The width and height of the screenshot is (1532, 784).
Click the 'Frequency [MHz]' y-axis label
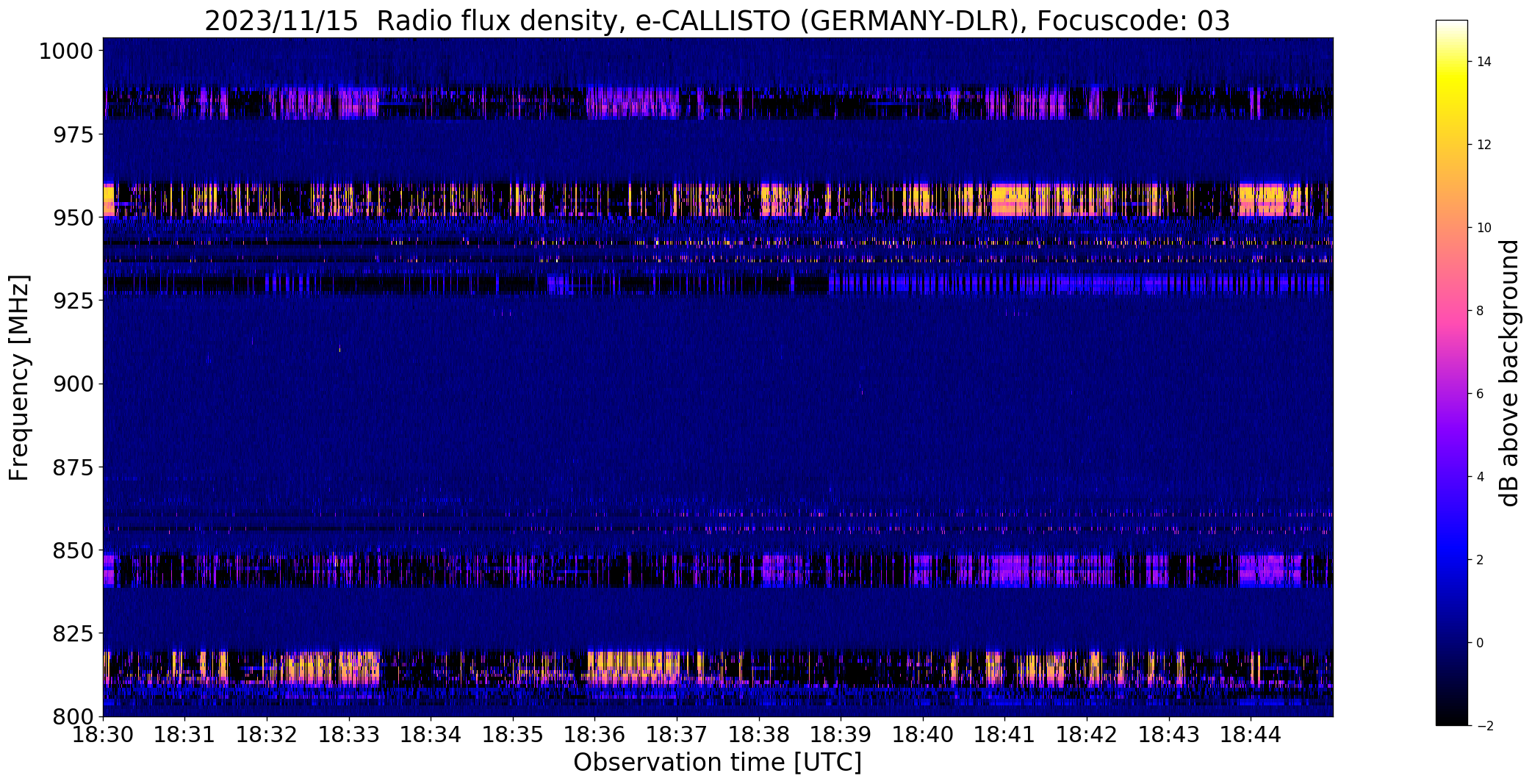coord(19,377)
